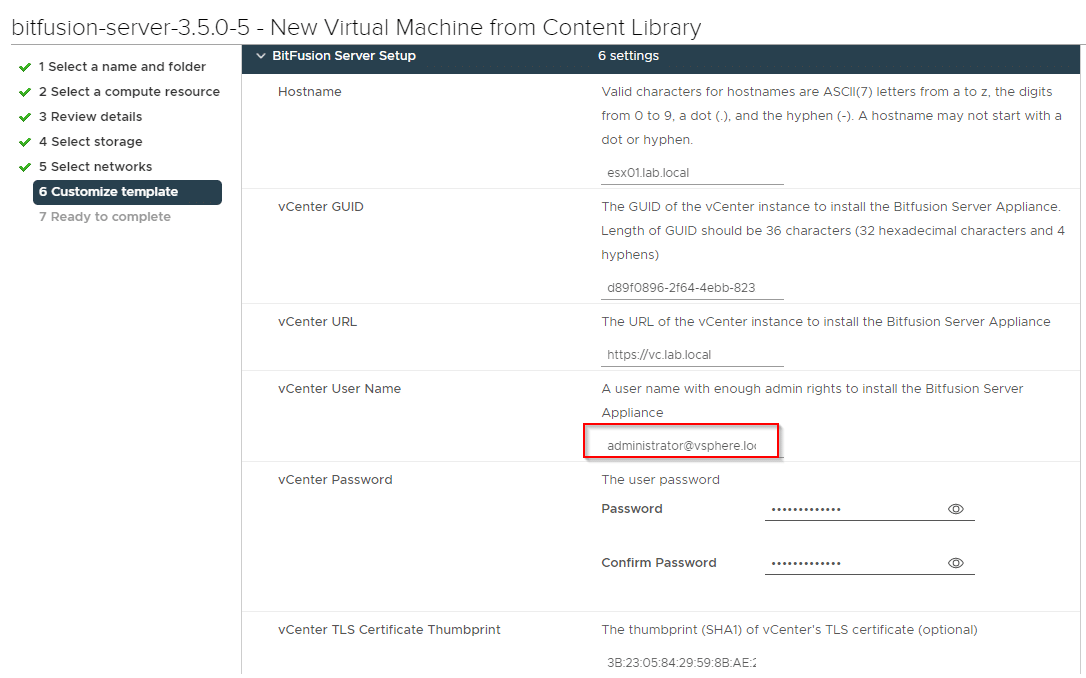
Task: Click the green checkmark beside Select networks
Action: [25, 167]
